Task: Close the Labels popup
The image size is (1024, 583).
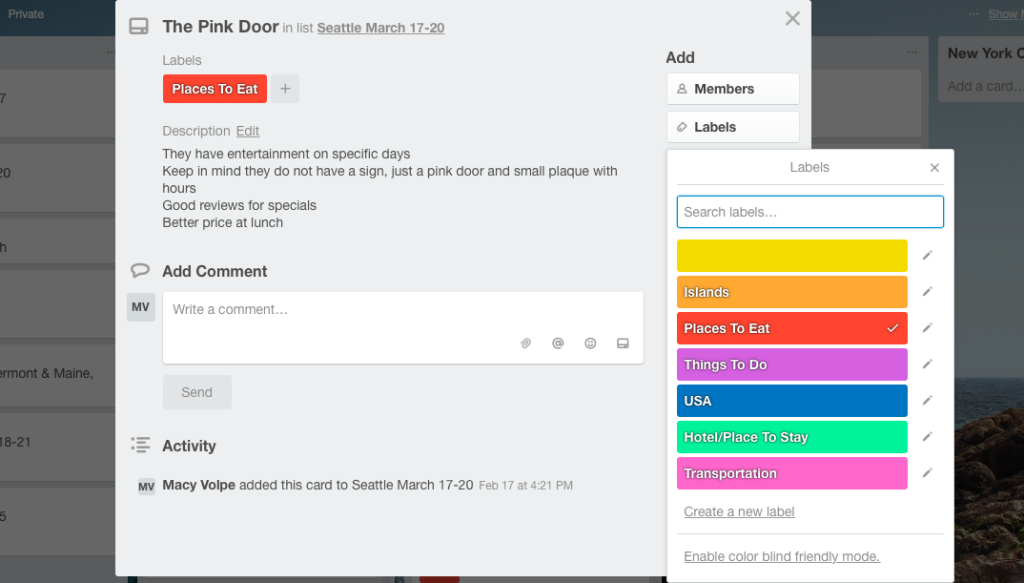Action: click(x=935, y=168)
